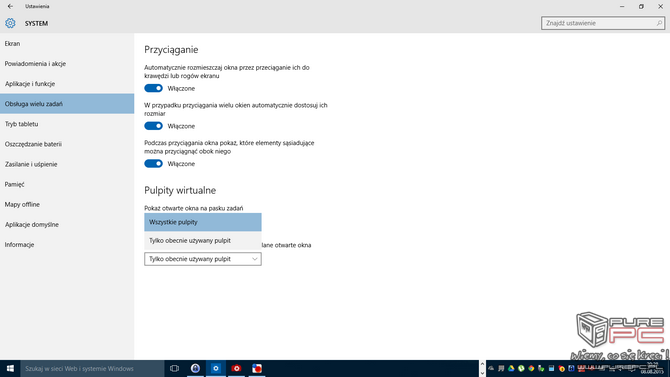The width and height of the screenshot is (670, 377).
Task: Select 'Wszystkie pulpity' option in dropdown list
Action: click(x=203, y=222)
